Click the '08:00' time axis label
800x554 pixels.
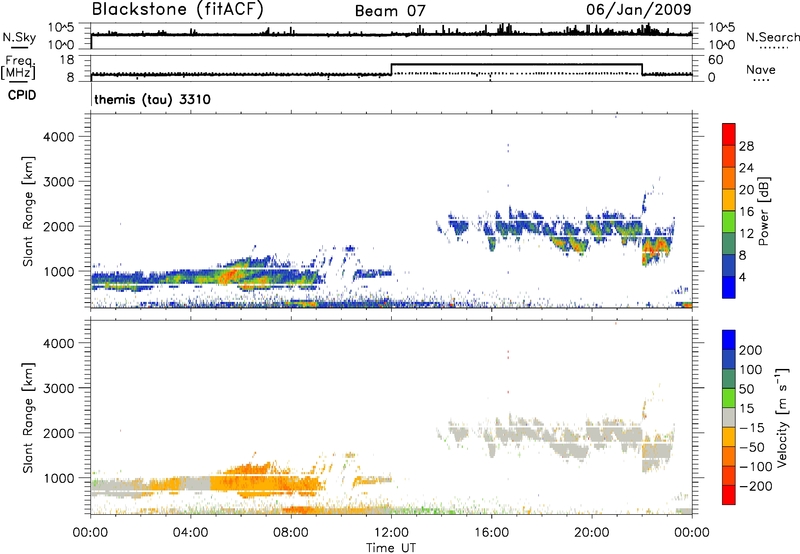(291, 533)
